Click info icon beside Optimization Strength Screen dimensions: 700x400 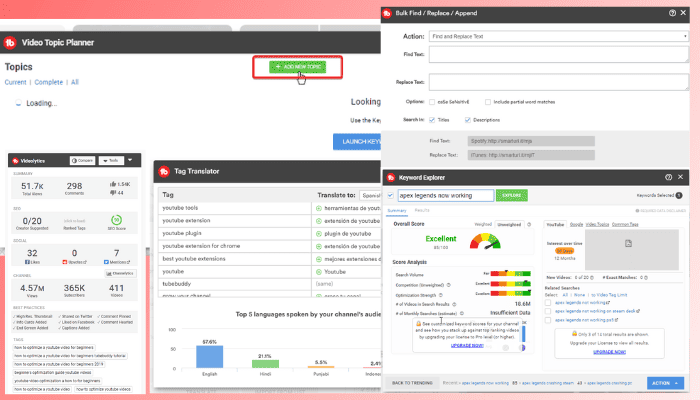(x=441, y=295)
